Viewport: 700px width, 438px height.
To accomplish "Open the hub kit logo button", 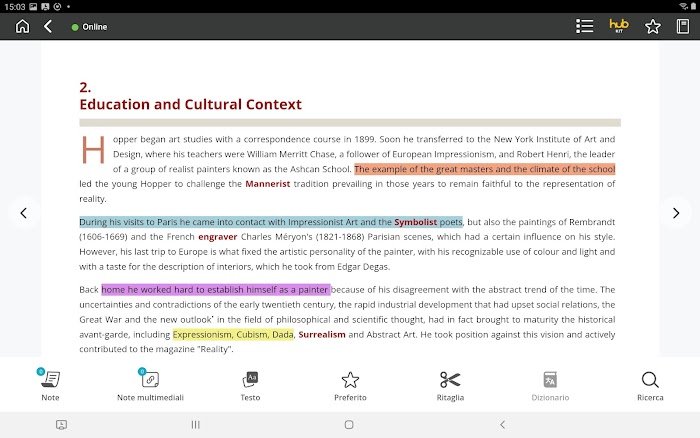I will tap(619, 25).
